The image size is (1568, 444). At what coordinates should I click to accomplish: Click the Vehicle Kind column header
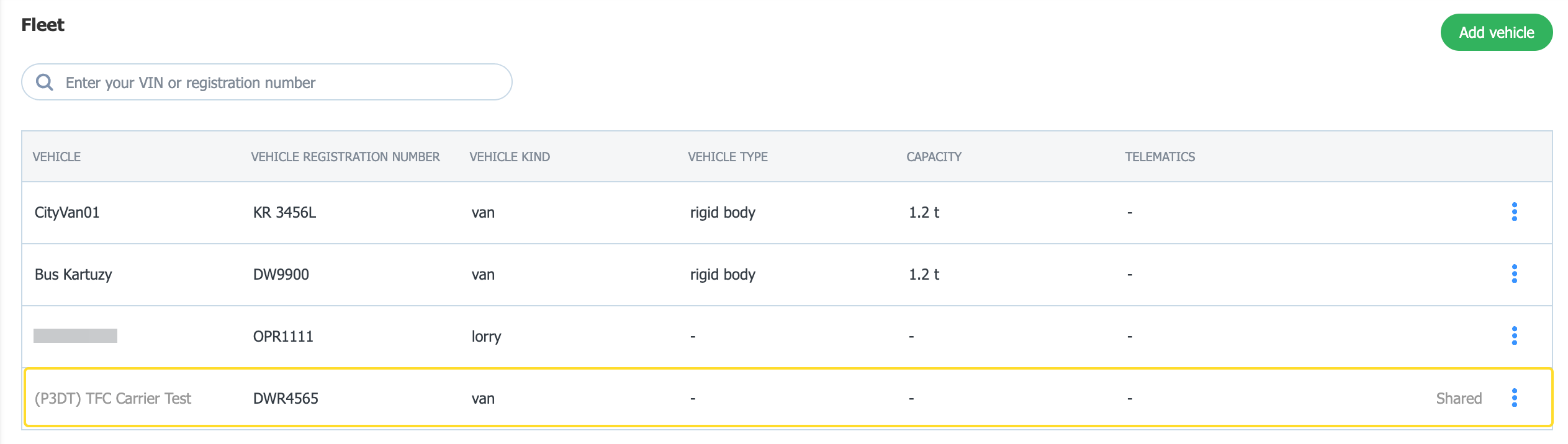510,157
